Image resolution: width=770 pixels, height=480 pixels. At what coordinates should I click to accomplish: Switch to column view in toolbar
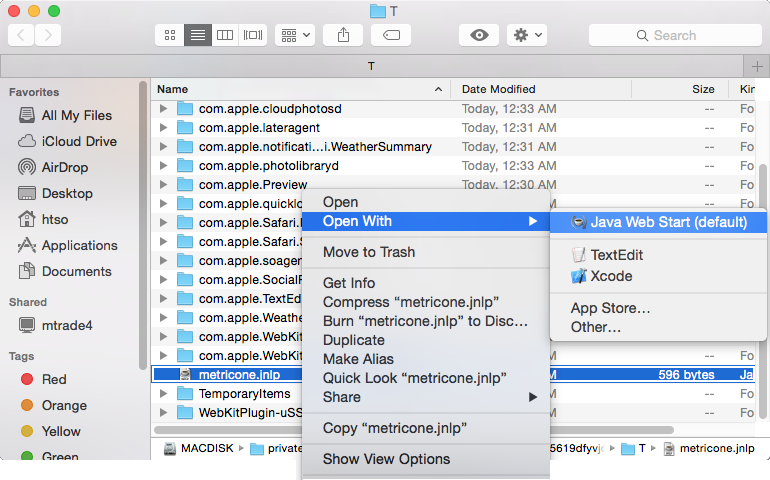[x=225, y=35]
